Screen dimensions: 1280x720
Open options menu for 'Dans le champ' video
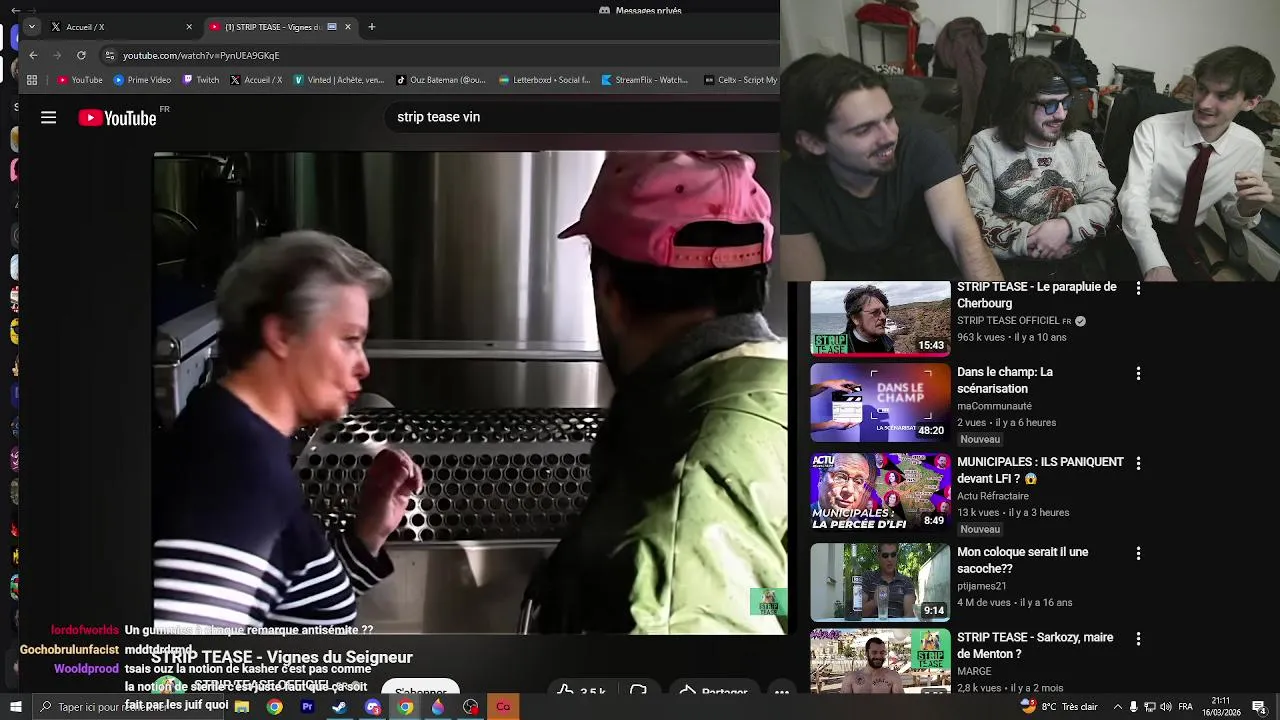tap(1138, 373)
